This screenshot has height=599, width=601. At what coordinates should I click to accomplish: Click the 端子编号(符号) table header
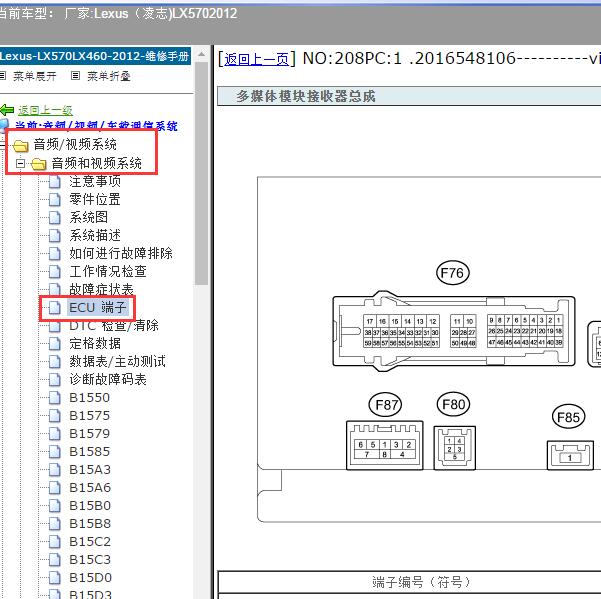click(420, 582)
